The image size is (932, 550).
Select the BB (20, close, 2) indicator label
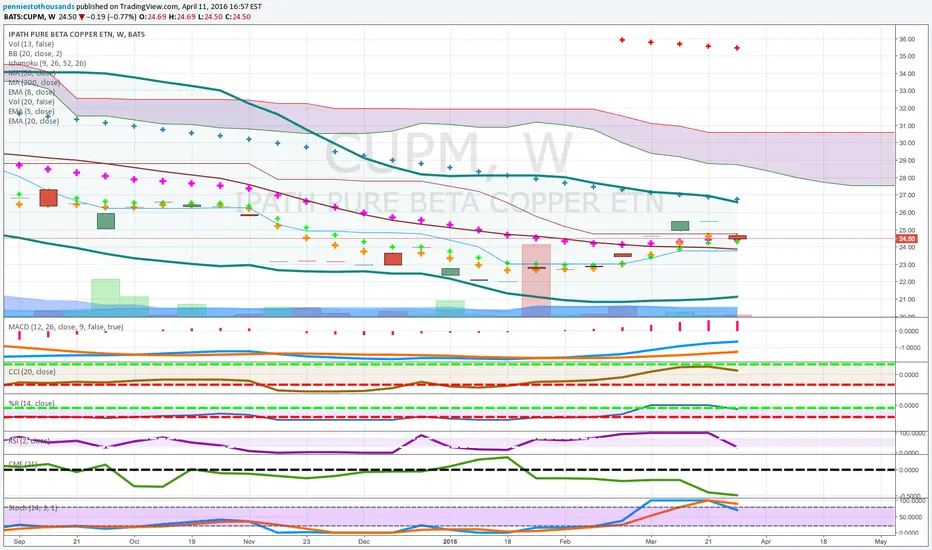(35, 54)
